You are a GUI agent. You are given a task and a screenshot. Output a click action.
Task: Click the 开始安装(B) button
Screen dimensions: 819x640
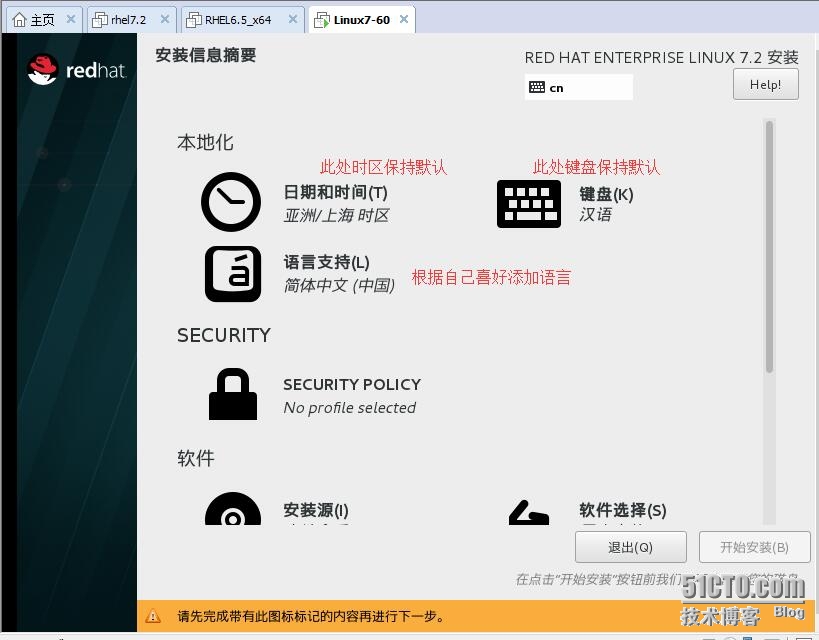coord(754,547)
